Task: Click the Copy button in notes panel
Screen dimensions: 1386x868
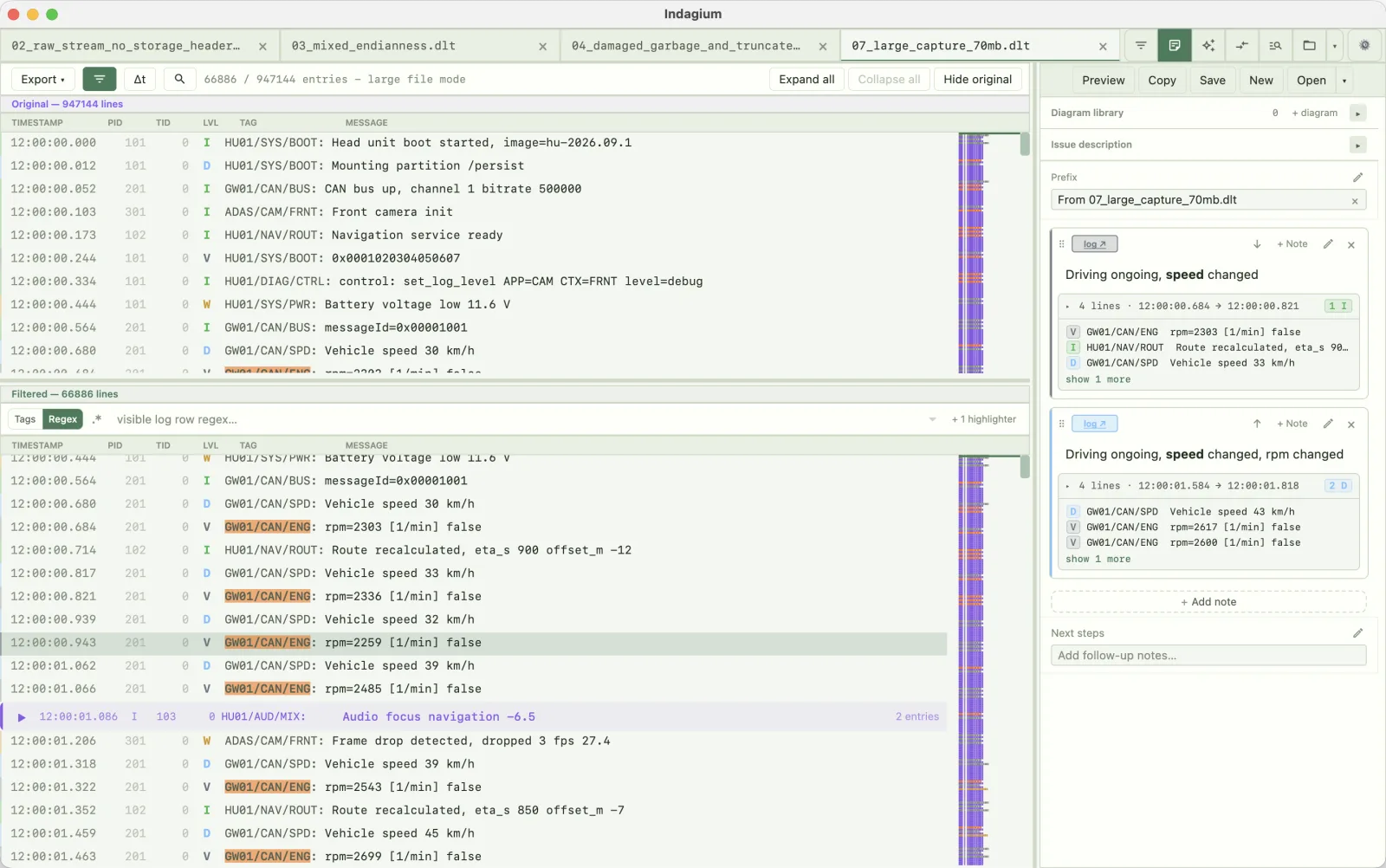Action: tap(1162, 80)
